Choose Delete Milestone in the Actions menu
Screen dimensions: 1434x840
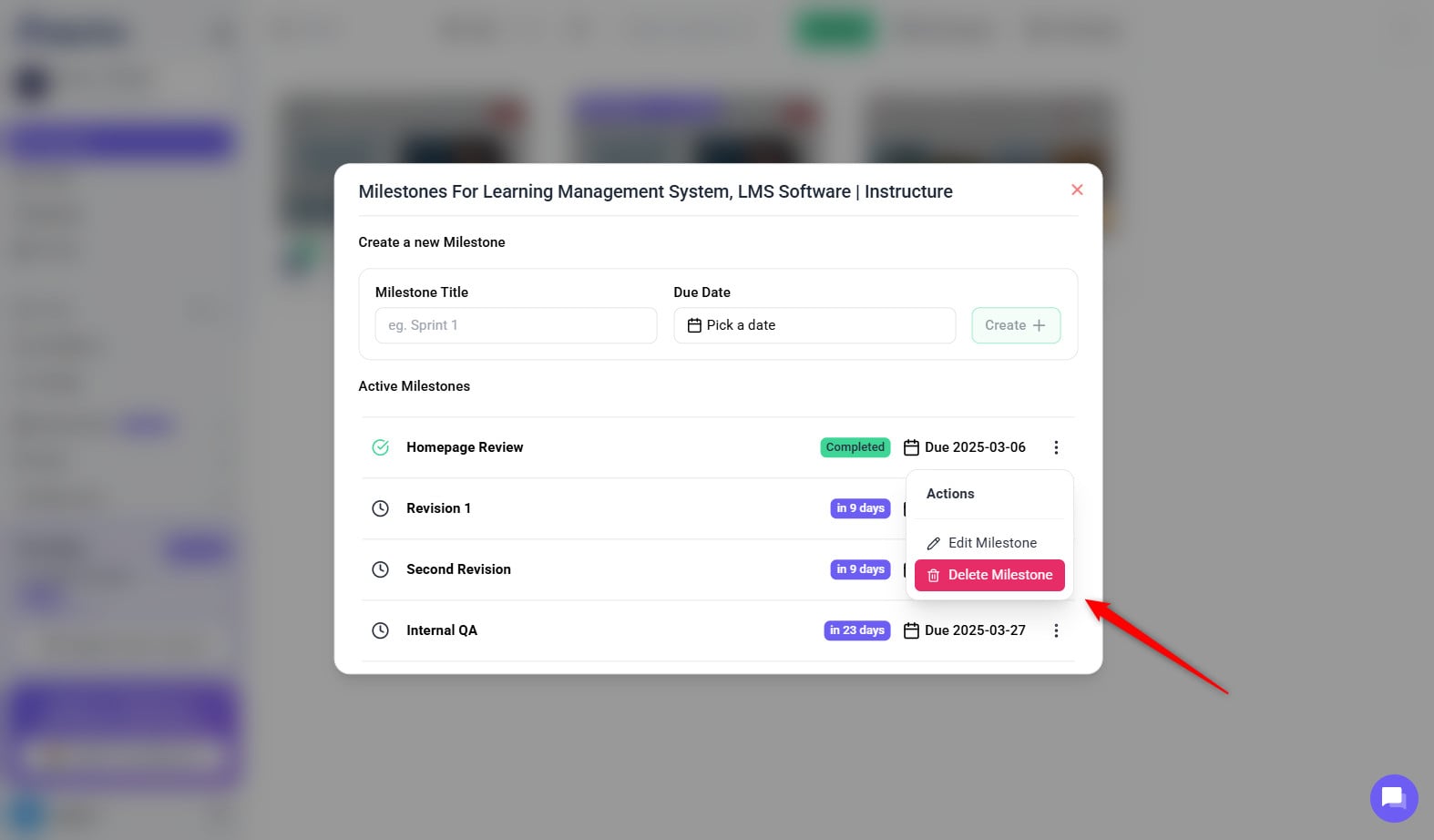pyautogui.click(x=999, y=575)
